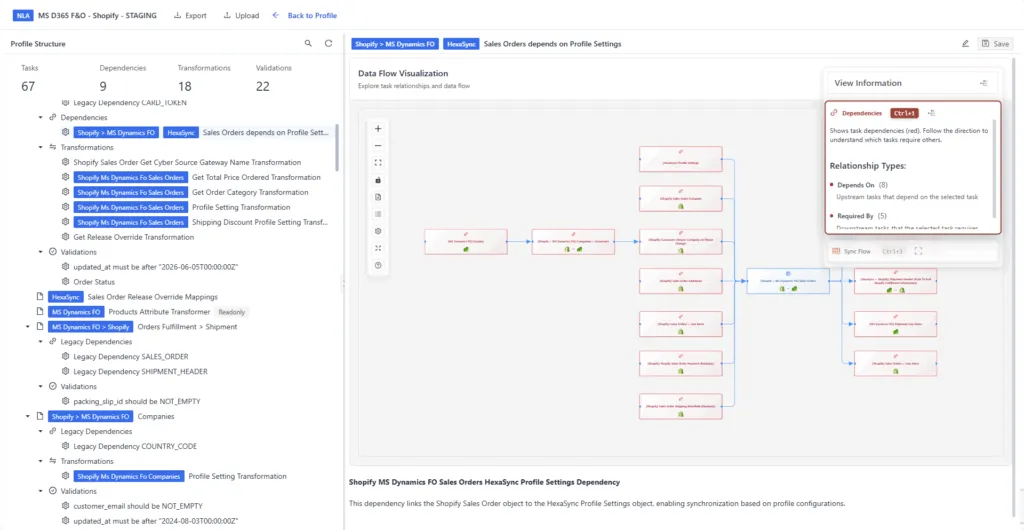Screen dimensions: 1024x530
Task: Collapse Transformations under Companies node
Action: click(40, 461)
